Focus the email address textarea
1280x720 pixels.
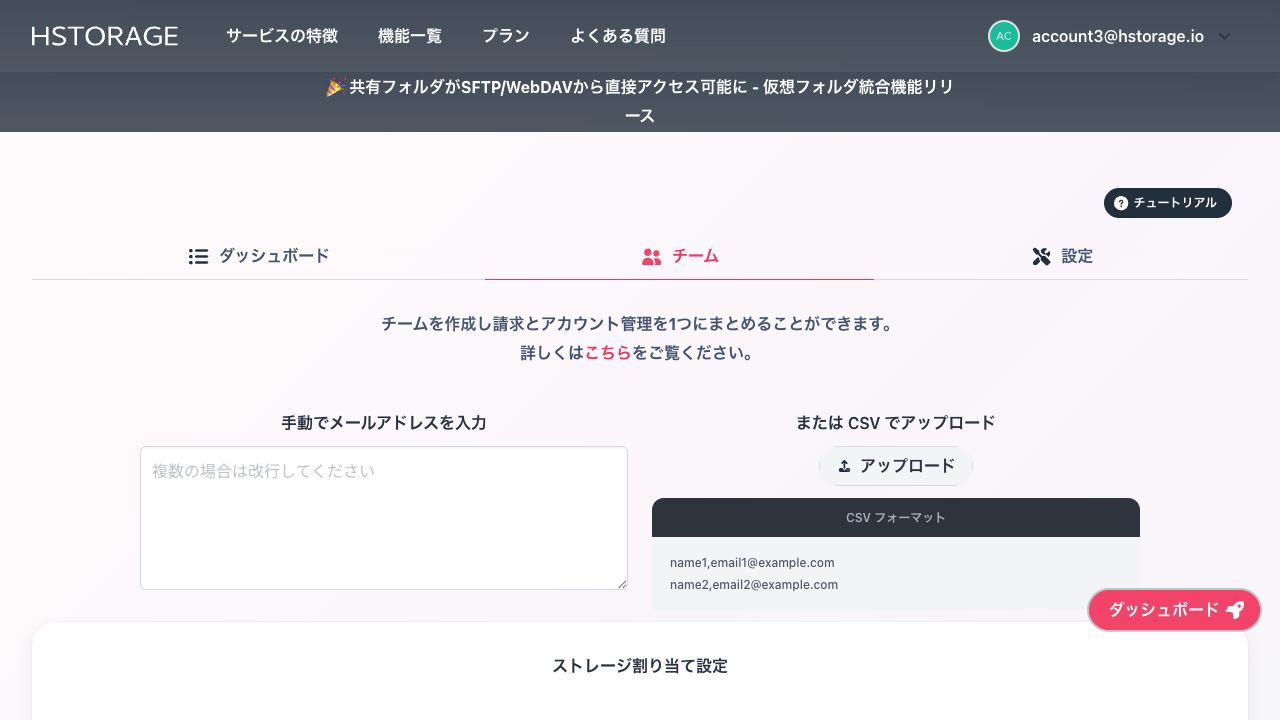(384, 518)
